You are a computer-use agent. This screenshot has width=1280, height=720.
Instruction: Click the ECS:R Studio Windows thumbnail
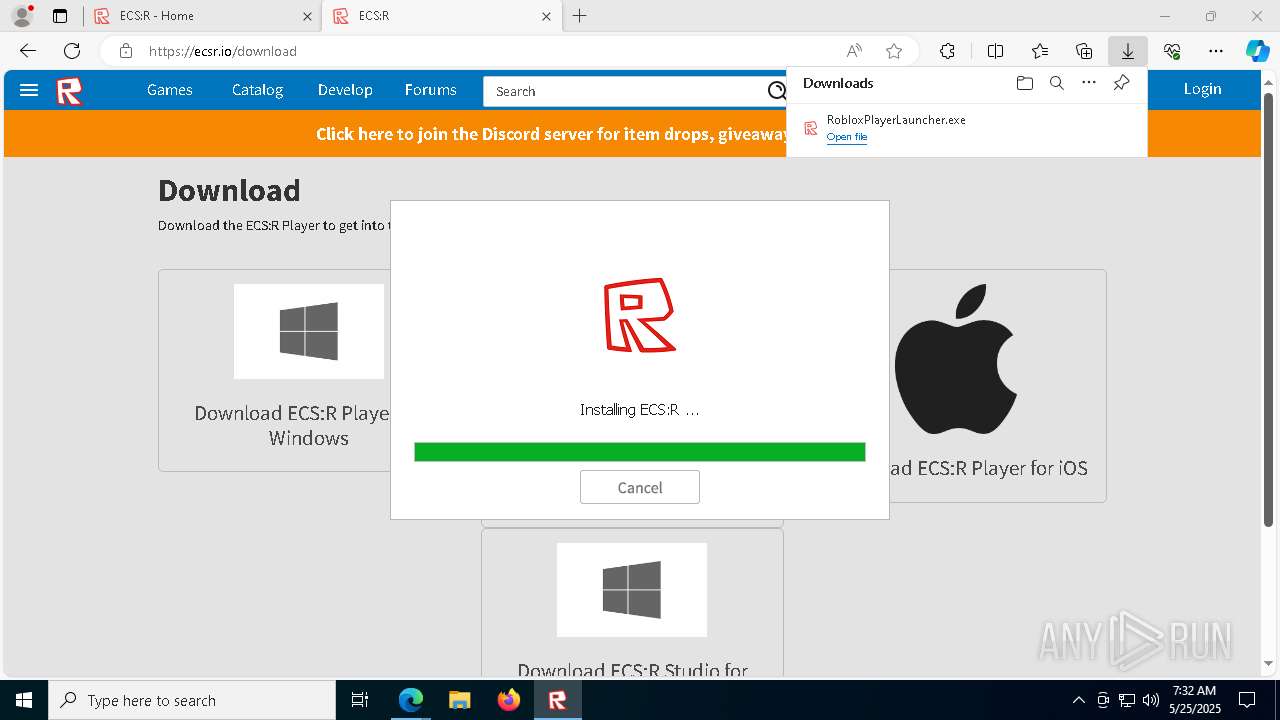pos(632,590)
